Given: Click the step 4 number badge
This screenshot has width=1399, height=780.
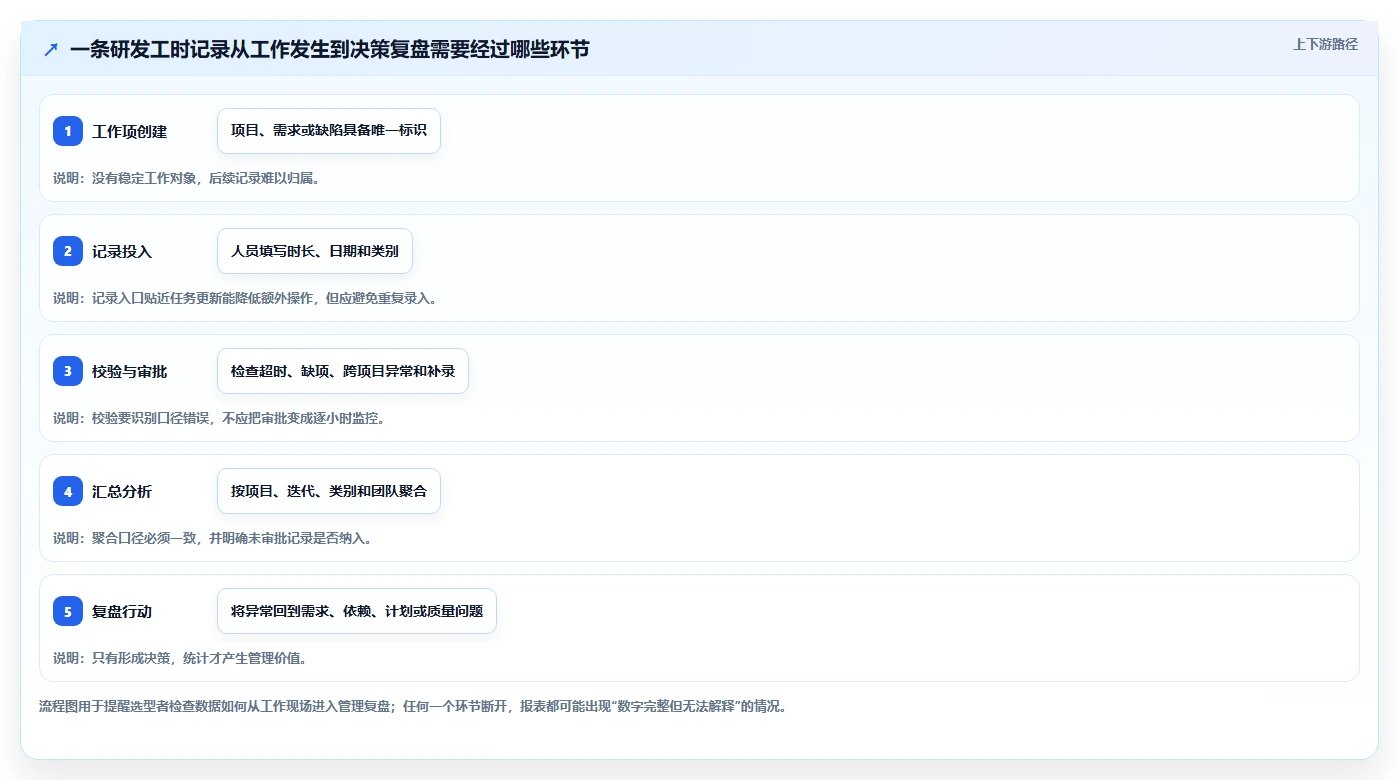Looking at the screenshot, I should 68,491.
